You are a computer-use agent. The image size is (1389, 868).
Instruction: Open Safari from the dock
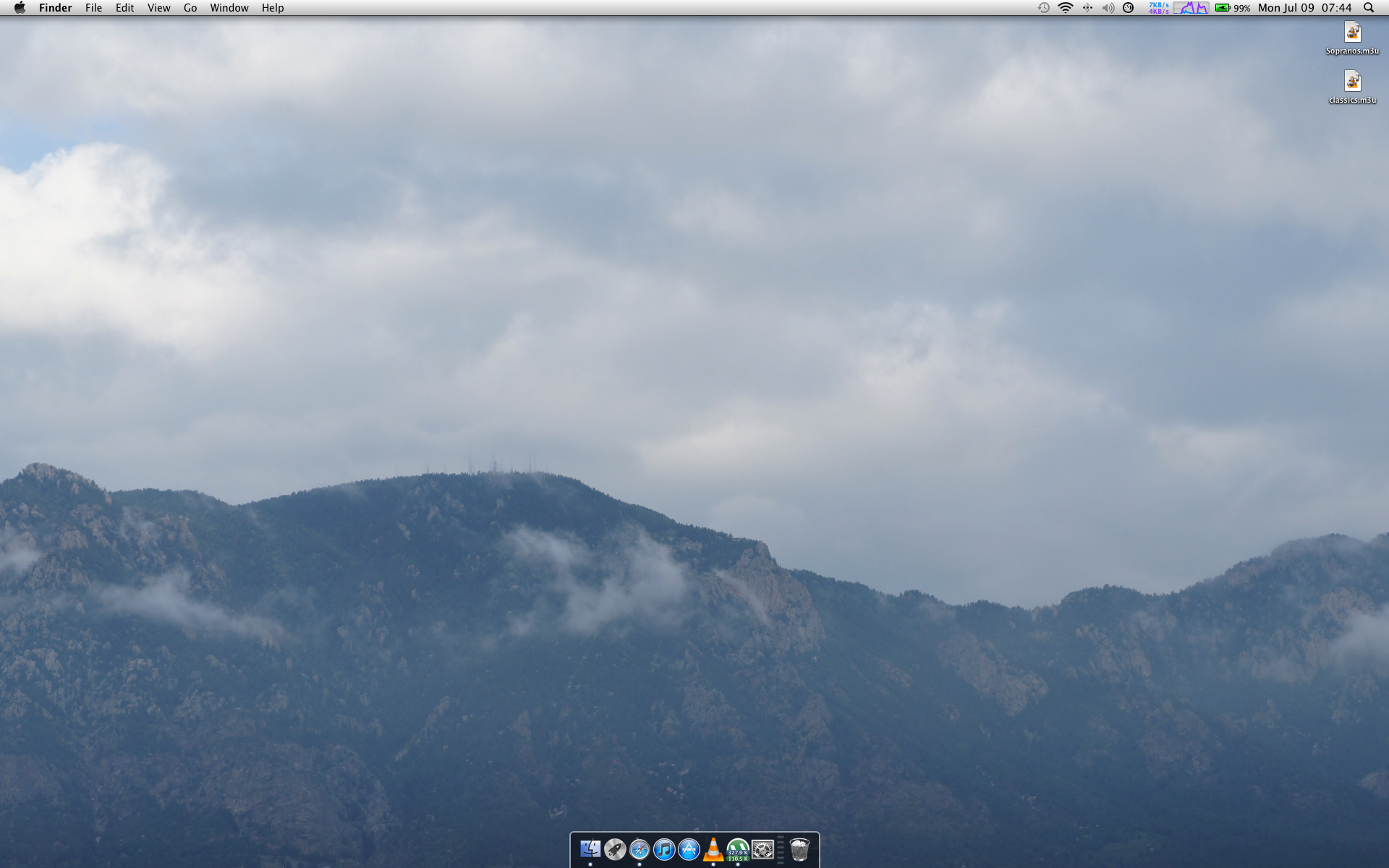click(640, 848)
